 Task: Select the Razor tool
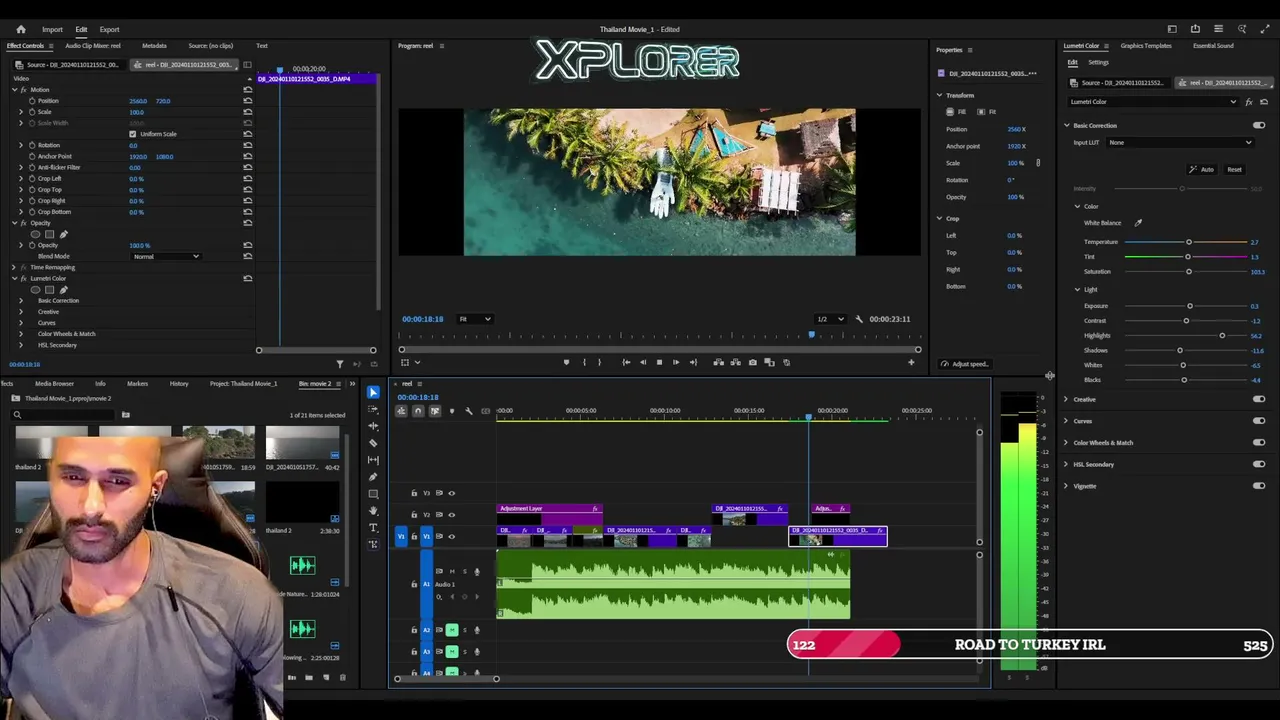373,443
